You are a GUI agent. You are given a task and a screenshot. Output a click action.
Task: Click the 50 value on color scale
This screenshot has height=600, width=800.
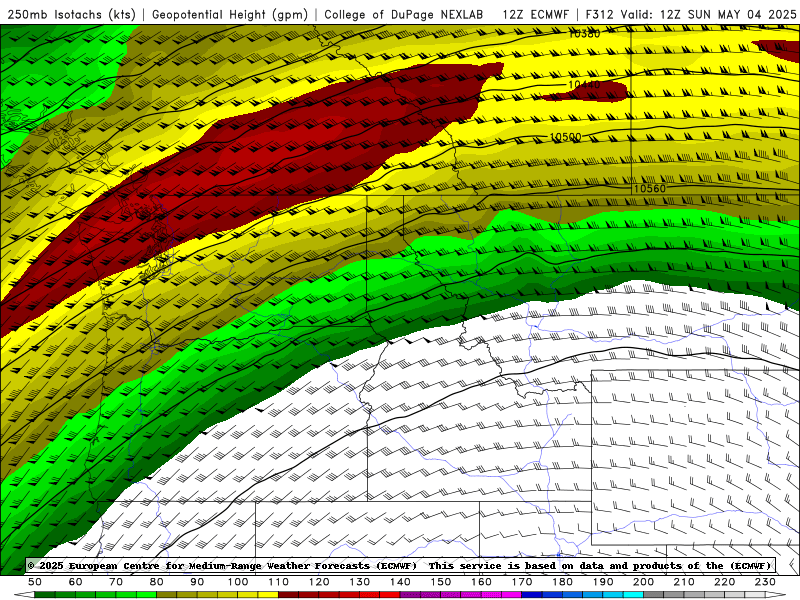(x=35, y=582)
